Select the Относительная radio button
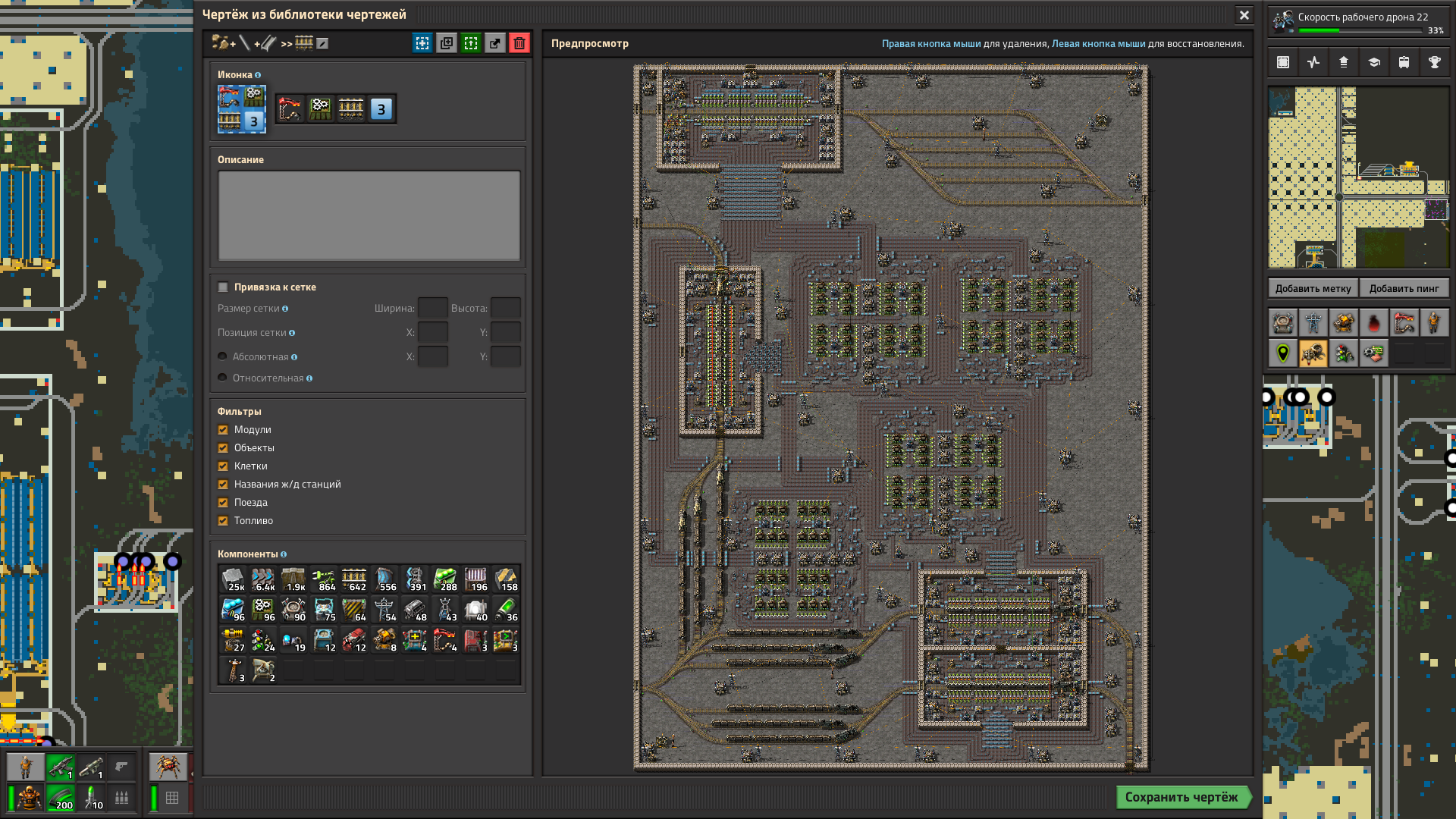This screenshot has height=819, width=1456. click(222, 378)
